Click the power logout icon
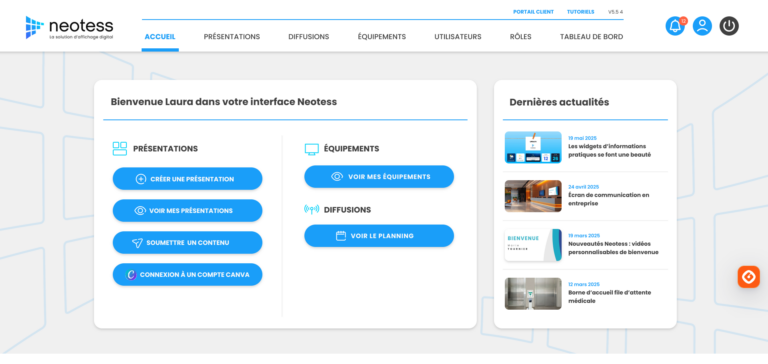 point(729,26)
